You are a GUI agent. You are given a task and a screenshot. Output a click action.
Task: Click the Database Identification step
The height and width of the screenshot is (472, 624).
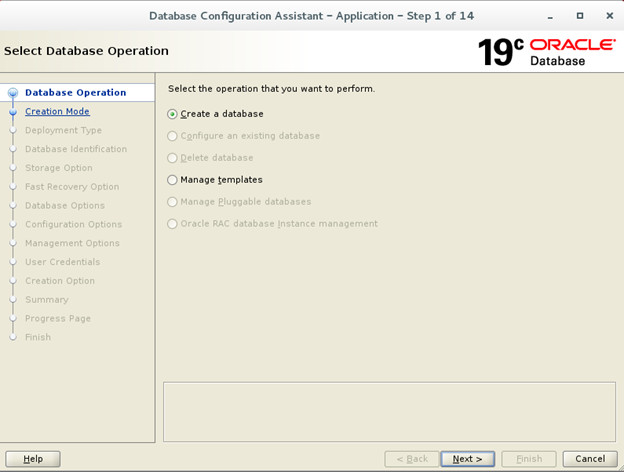[76, 149]
